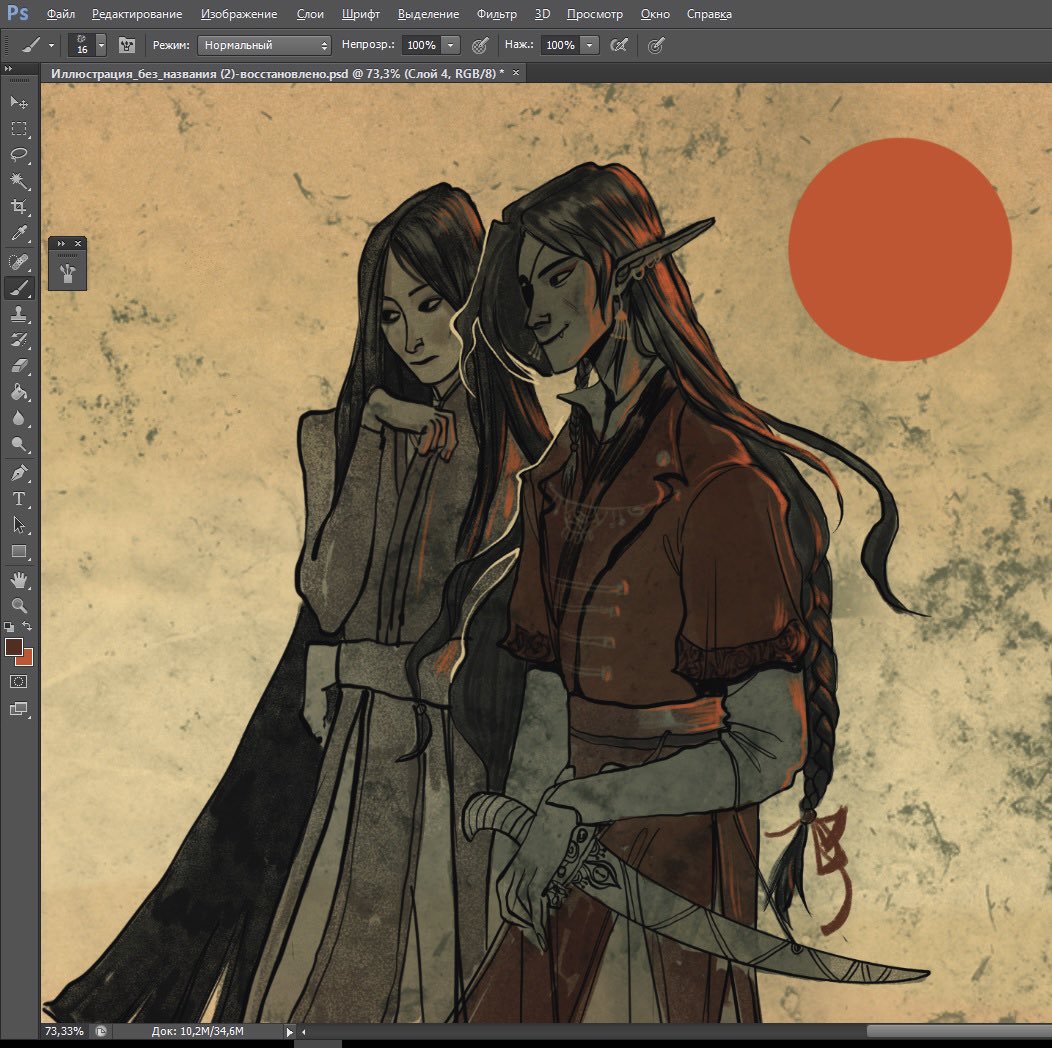The height and width of the screenshot is (1048, 1052).
Task: Open the Изображение menu
Action: click(239, 14)
